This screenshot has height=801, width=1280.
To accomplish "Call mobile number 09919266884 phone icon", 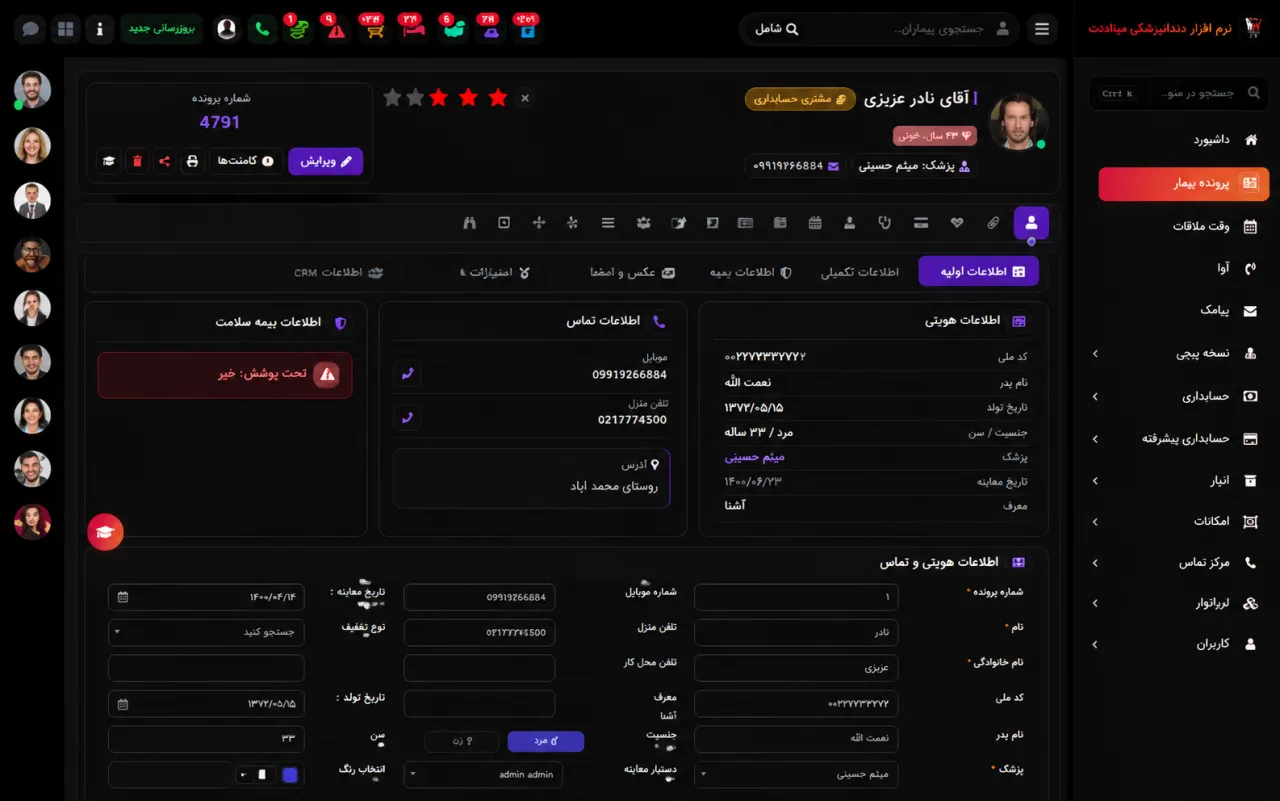I will tap(407, 374).
